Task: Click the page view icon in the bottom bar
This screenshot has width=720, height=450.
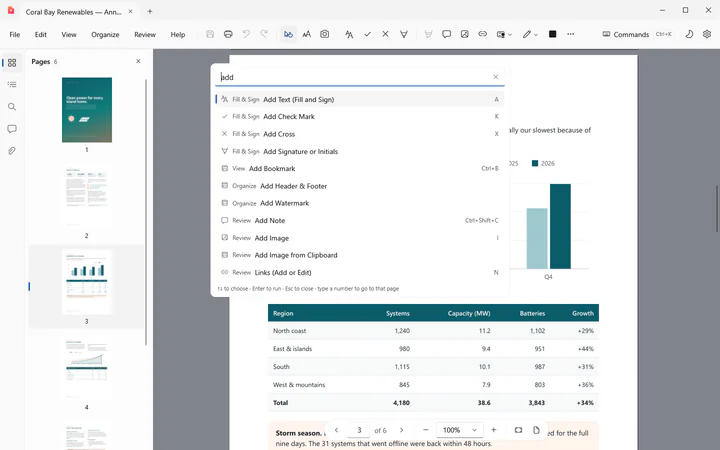Action: coord(536,430)
